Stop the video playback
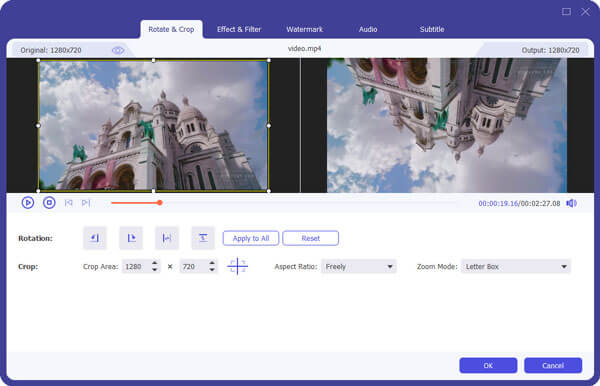The height and width of the screenshot is (386, 600). (49, 202)
